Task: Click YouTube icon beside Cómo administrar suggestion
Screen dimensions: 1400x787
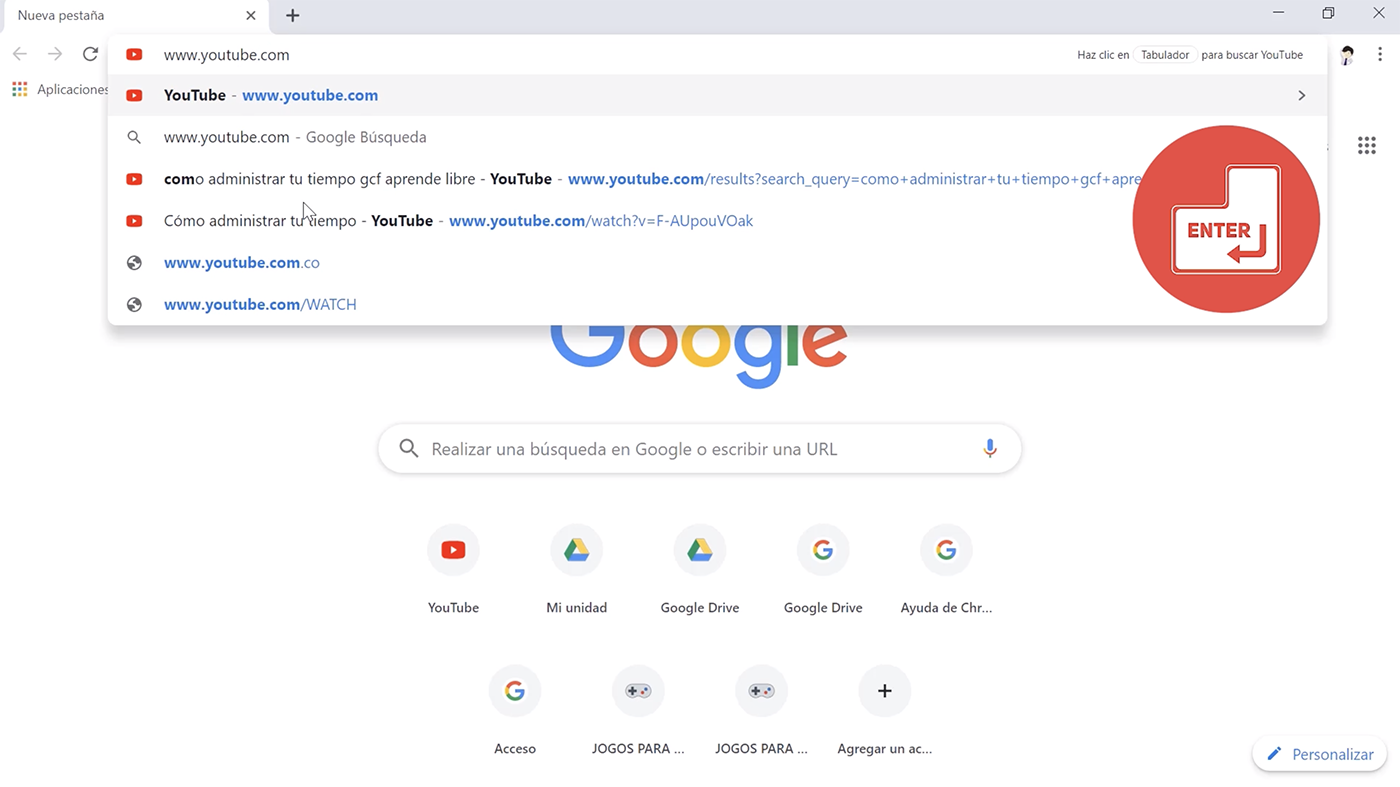Action: (x=134, y=221)
